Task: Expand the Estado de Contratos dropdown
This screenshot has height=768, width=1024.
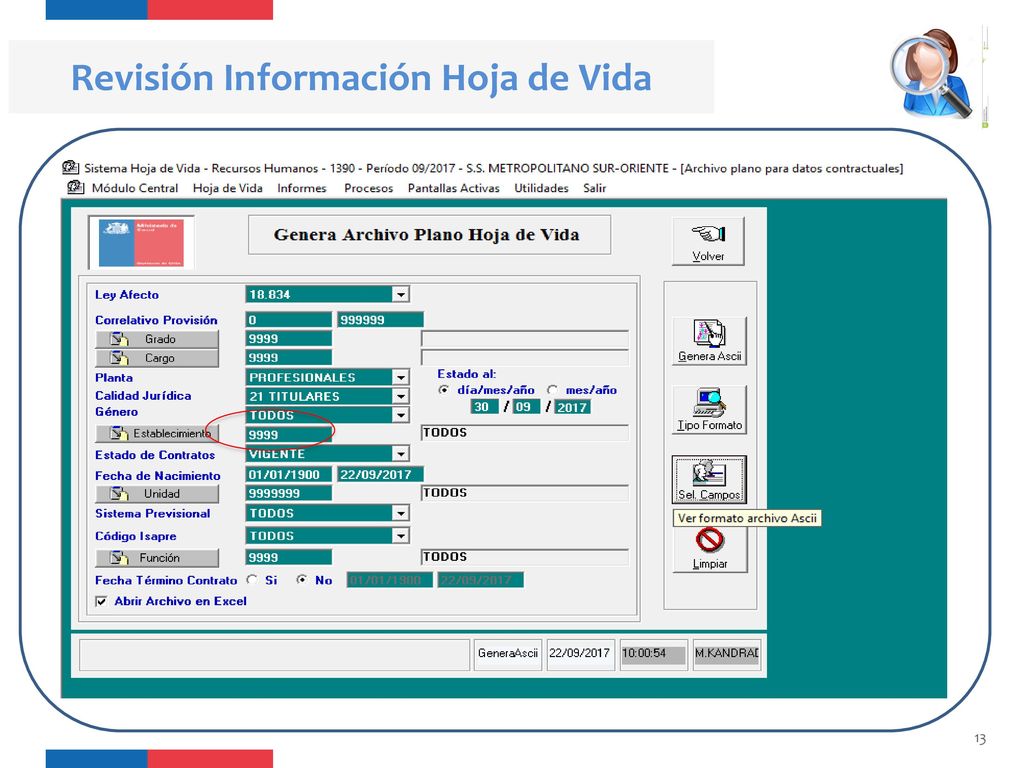Action: (400, 454)
